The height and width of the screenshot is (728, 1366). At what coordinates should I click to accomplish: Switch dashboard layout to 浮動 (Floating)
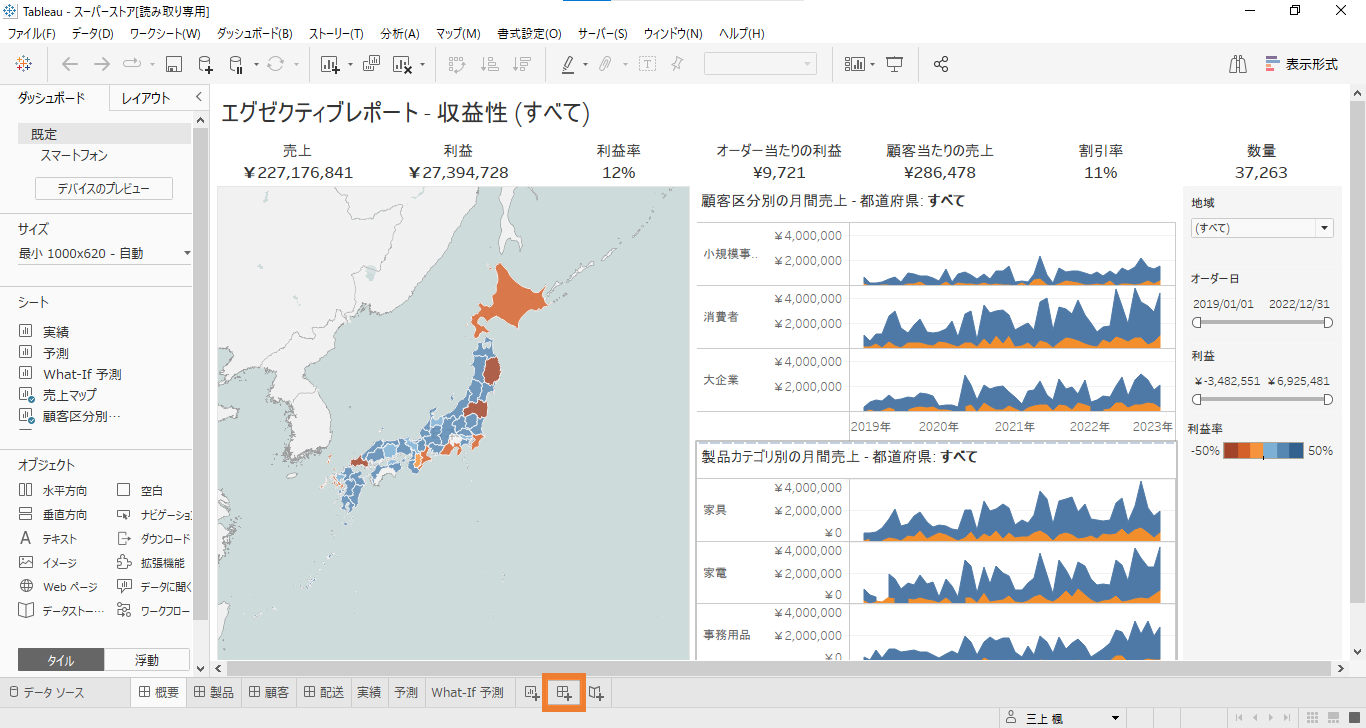click(145, 660)
